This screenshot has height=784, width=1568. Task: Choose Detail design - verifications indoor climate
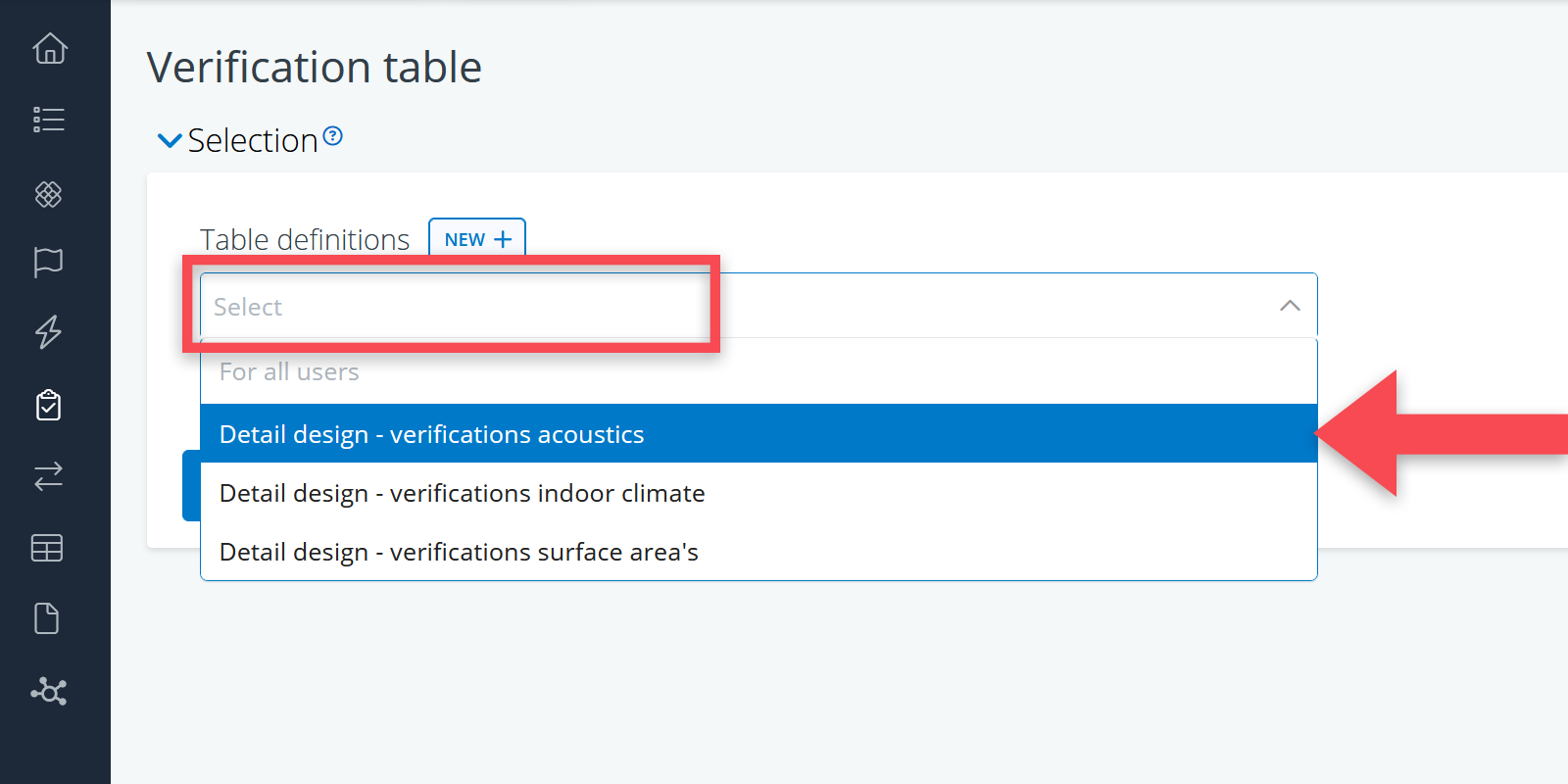pos(462,493)
